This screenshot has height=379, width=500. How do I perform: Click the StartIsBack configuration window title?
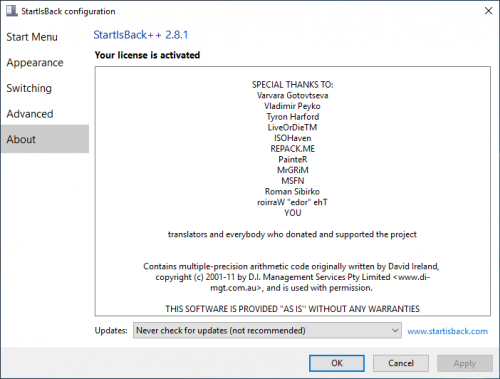coord(68,11)
